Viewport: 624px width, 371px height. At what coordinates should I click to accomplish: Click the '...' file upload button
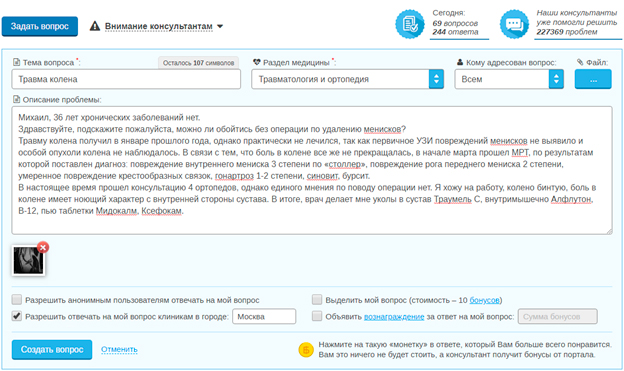pos(593,79)
